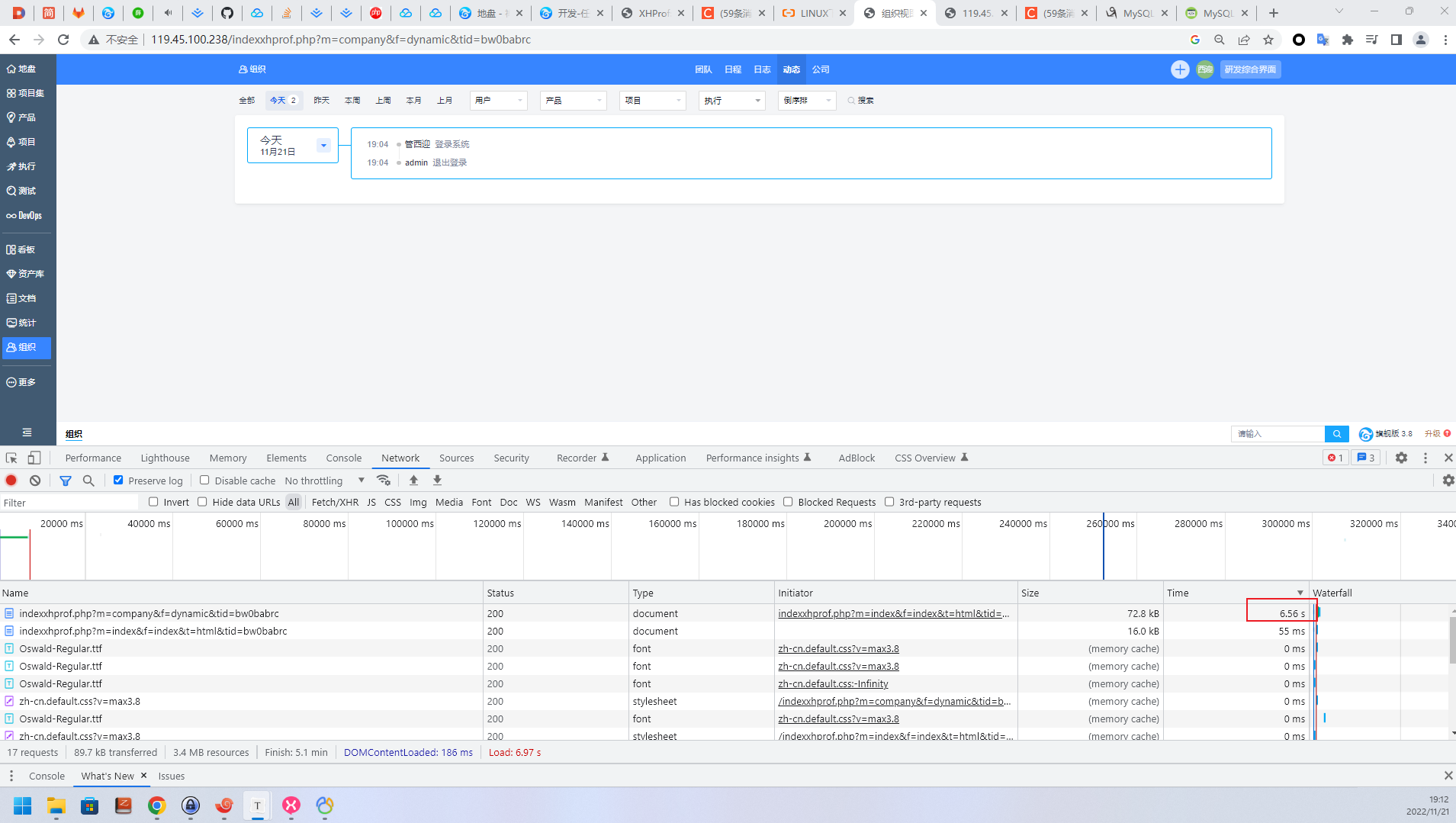Toggle the device toolbar icon

point(34,458)
